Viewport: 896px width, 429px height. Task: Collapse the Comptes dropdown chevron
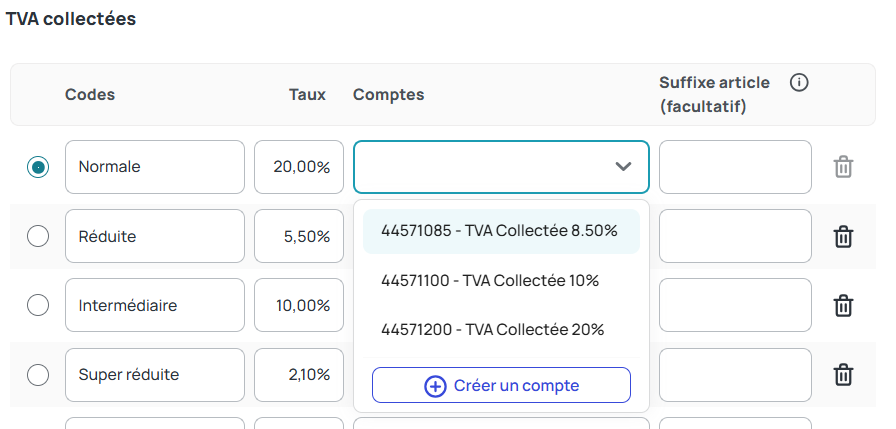pos(623,167)
